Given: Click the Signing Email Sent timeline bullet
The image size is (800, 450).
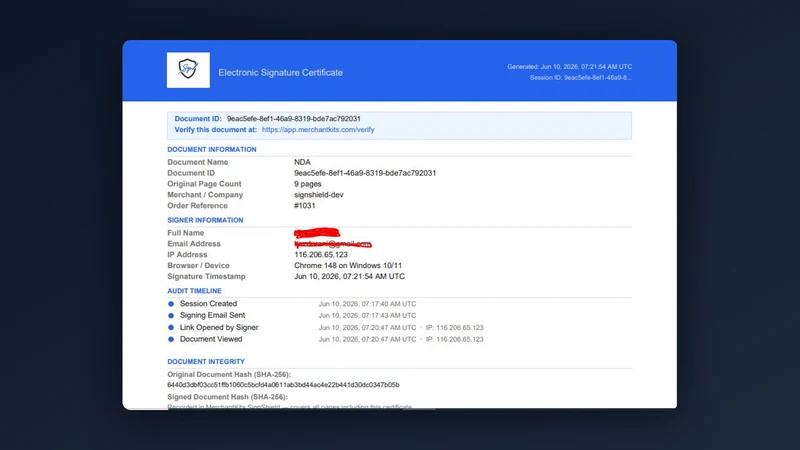Looking at the screenshot, I should tap(171, 316).
